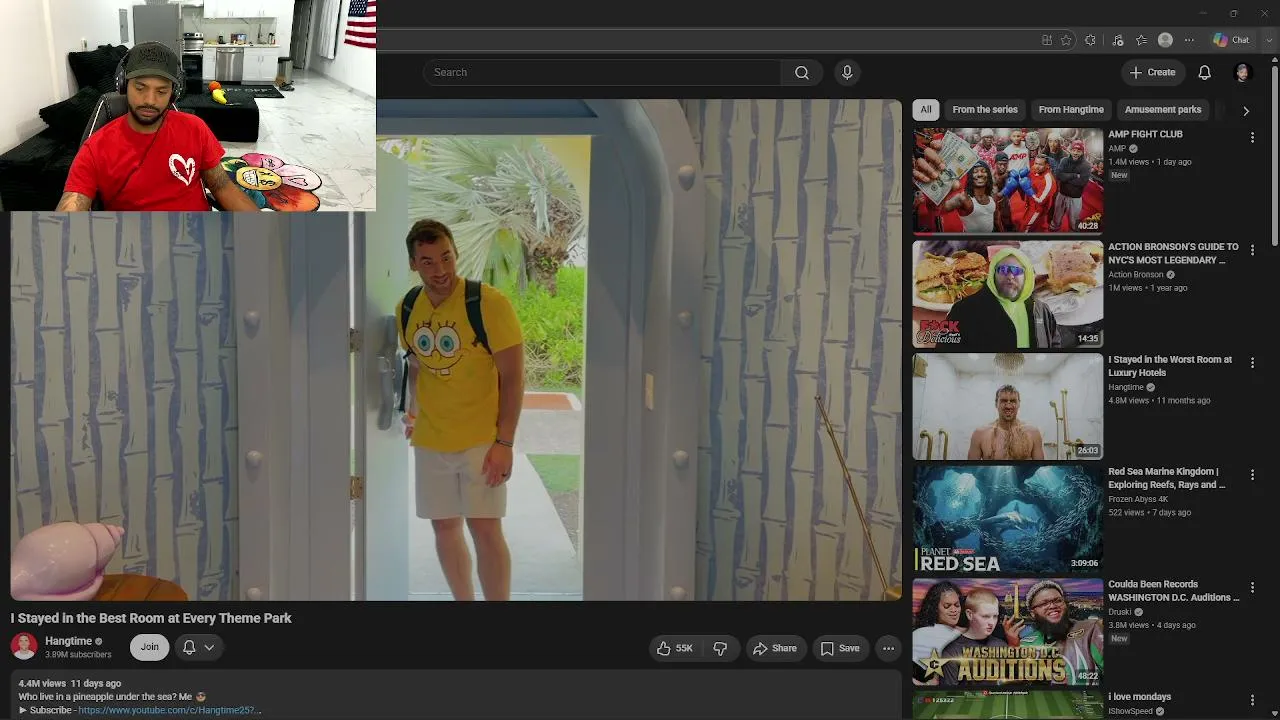The width and height of the screenshot is (1280, 720).
Task: Open browser extensions puzzle icon
Action: coord(1090,40)
